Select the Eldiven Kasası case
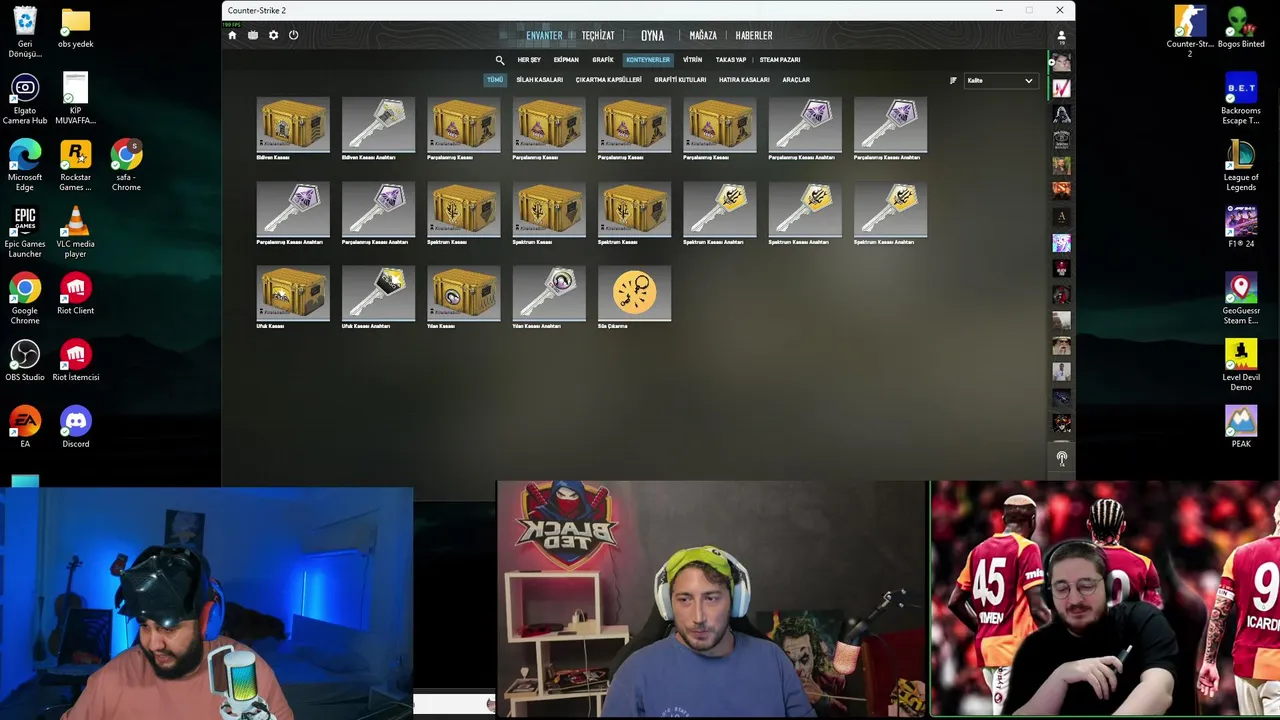 (293, 129)
